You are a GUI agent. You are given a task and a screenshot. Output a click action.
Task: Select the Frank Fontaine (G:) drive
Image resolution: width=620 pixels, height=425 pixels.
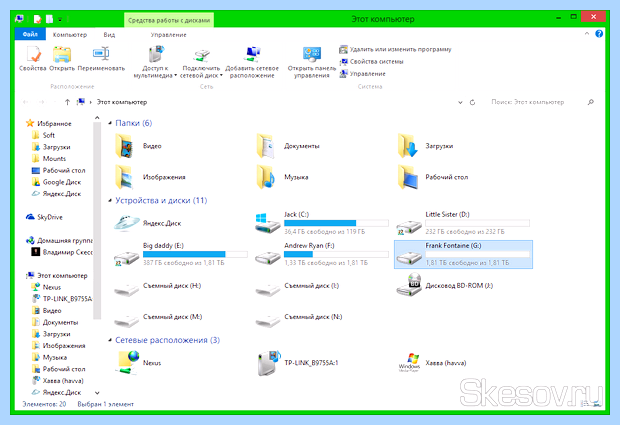[x=463, y=254]
